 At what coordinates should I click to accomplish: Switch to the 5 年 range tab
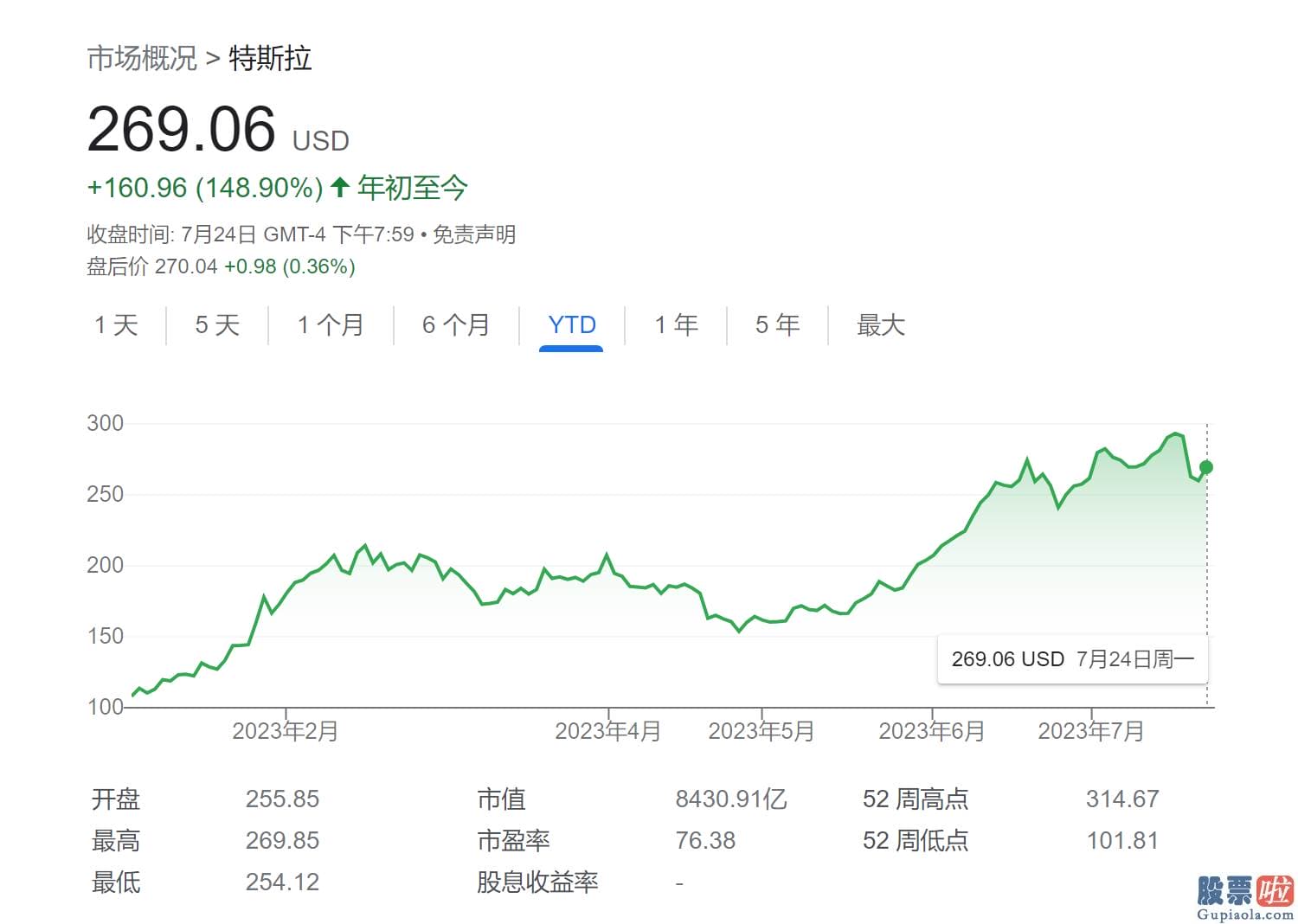(777, 325)
